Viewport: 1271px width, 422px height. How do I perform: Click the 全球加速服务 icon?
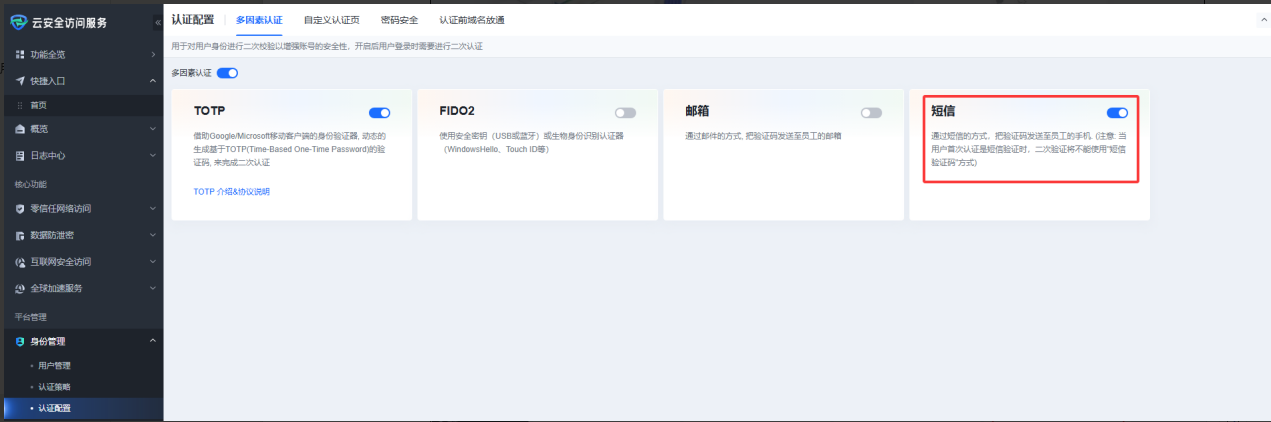(20, 288)
